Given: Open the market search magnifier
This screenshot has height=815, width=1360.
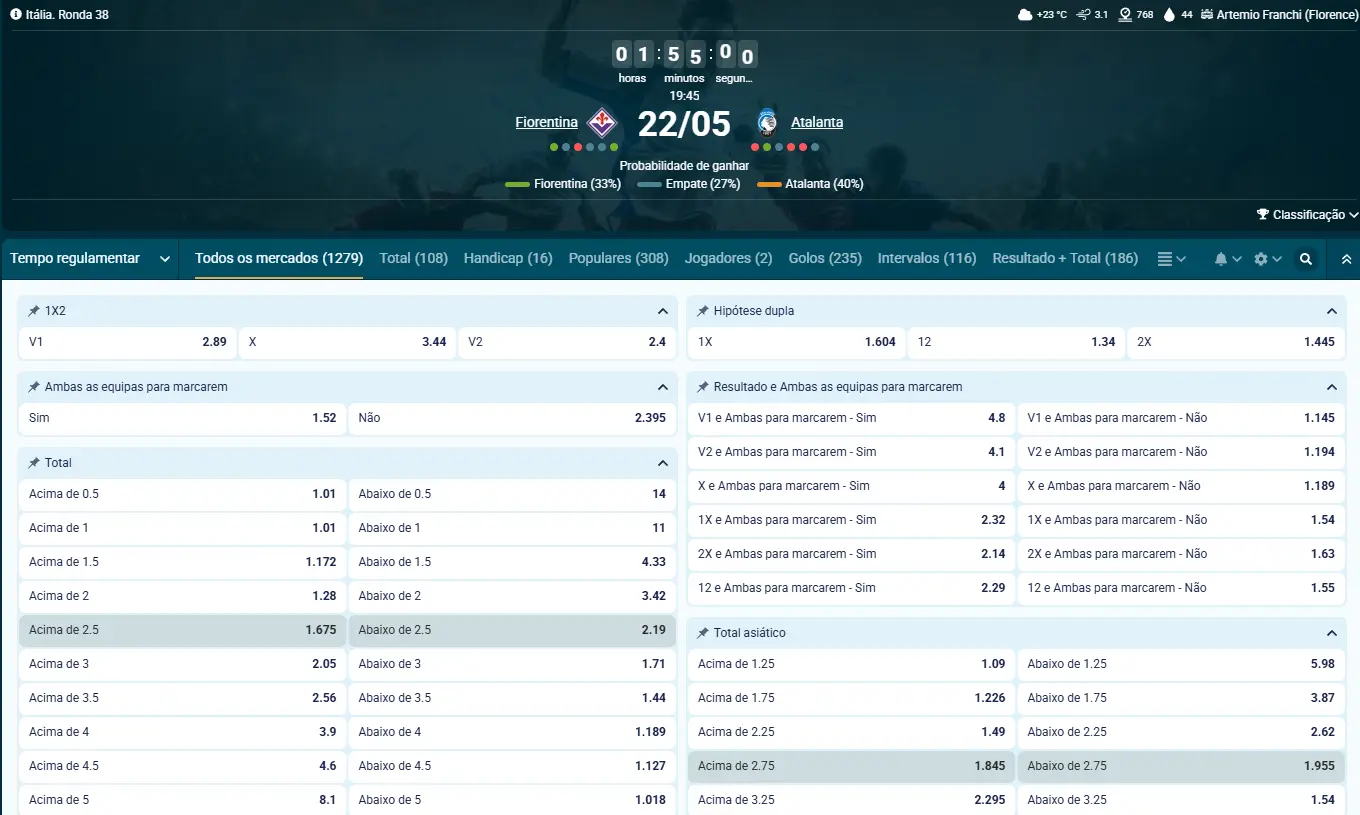Looking at the screenshot, I should point(1306,259).
